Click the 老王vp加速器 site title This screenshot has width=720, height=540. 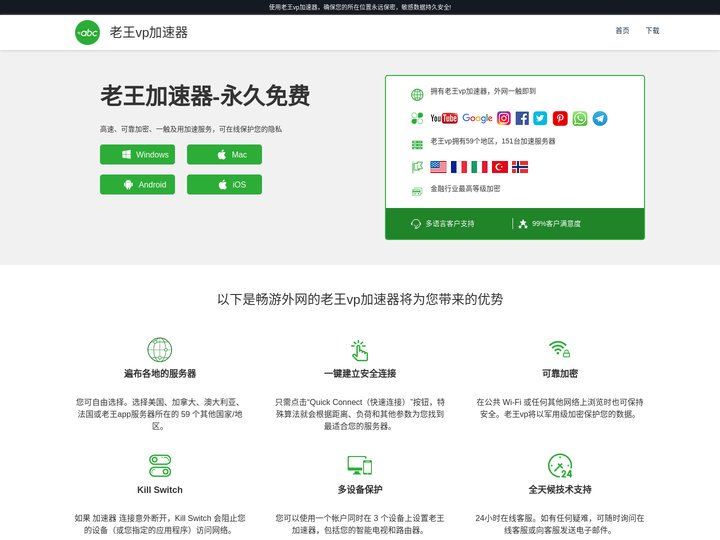click(x=148, y=33)
